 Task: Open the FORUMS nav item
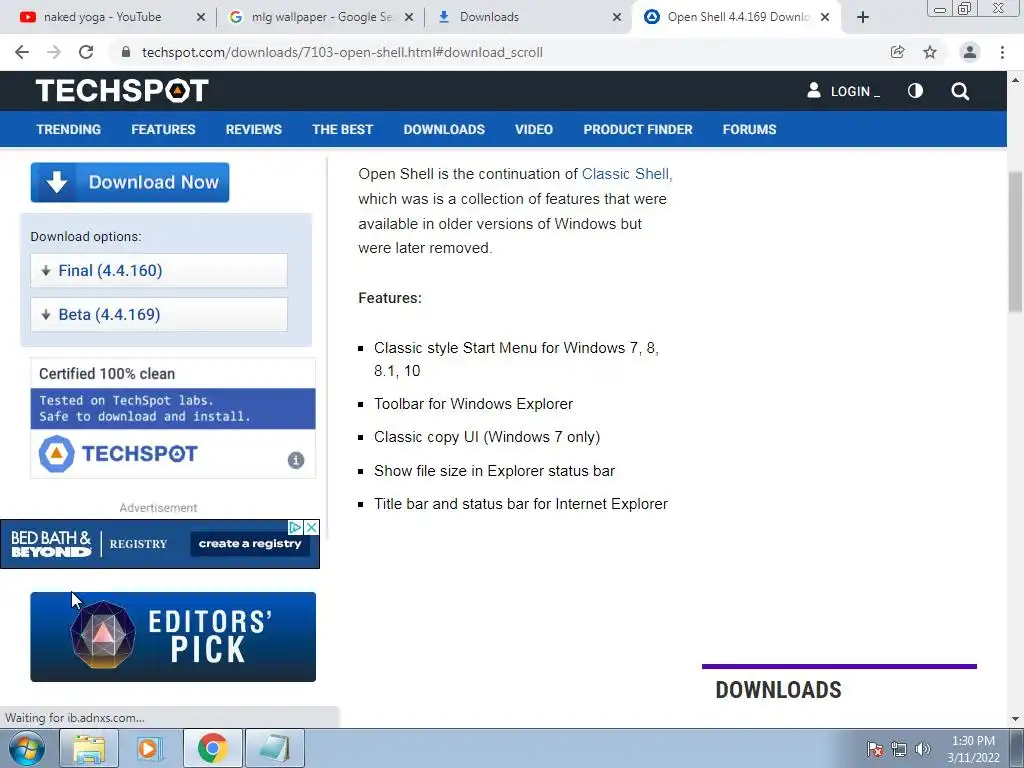tap(749, 129)
